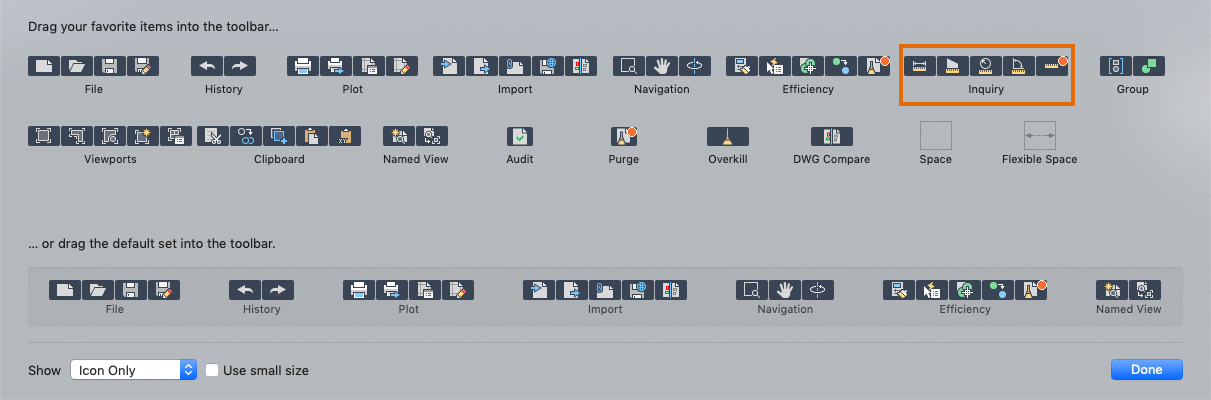Select the DWG Compare icon
1211x400 pixels.
pos(832,137)
